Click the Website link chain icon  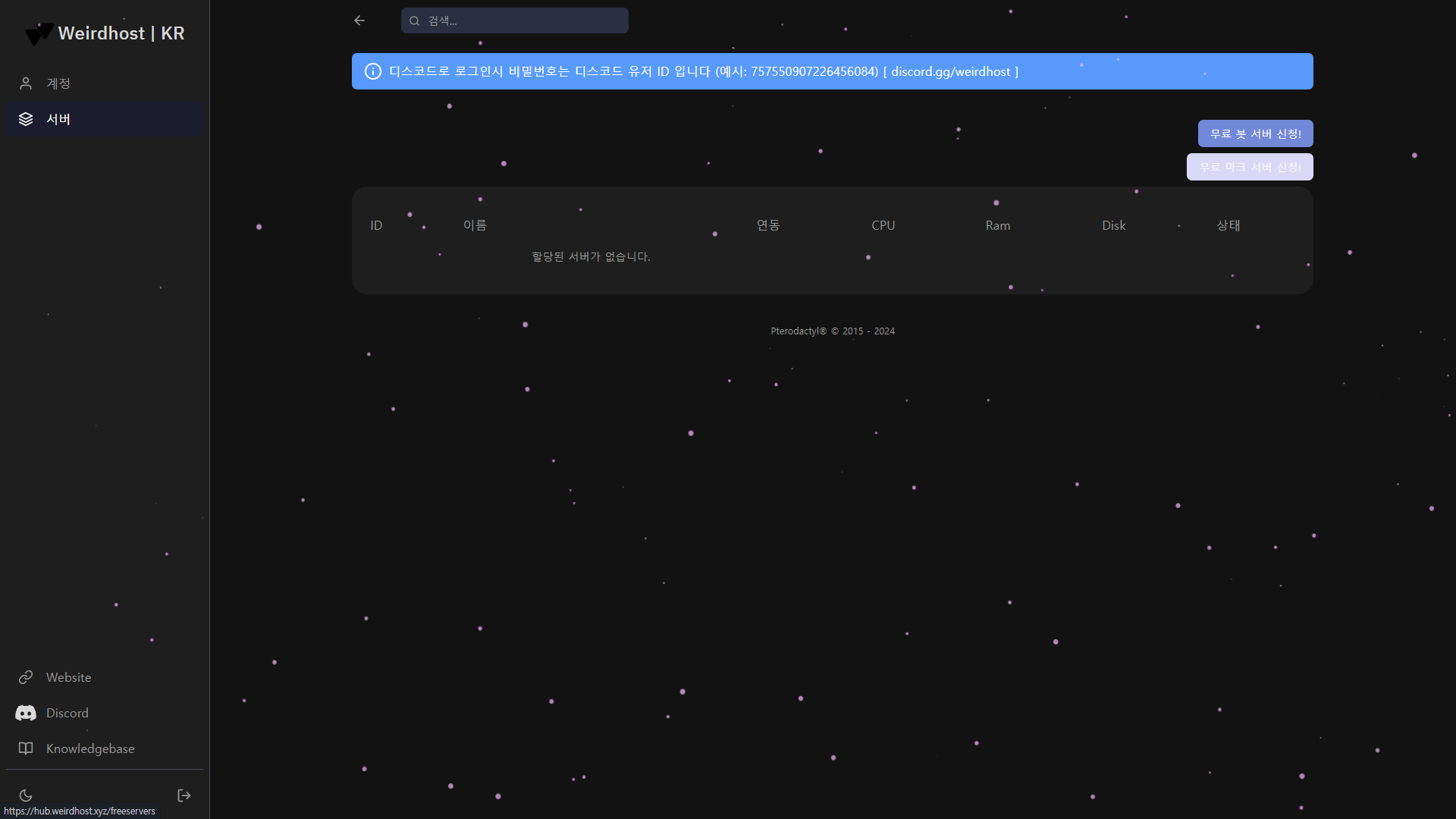pyautogui.click(x=26, y=677)
